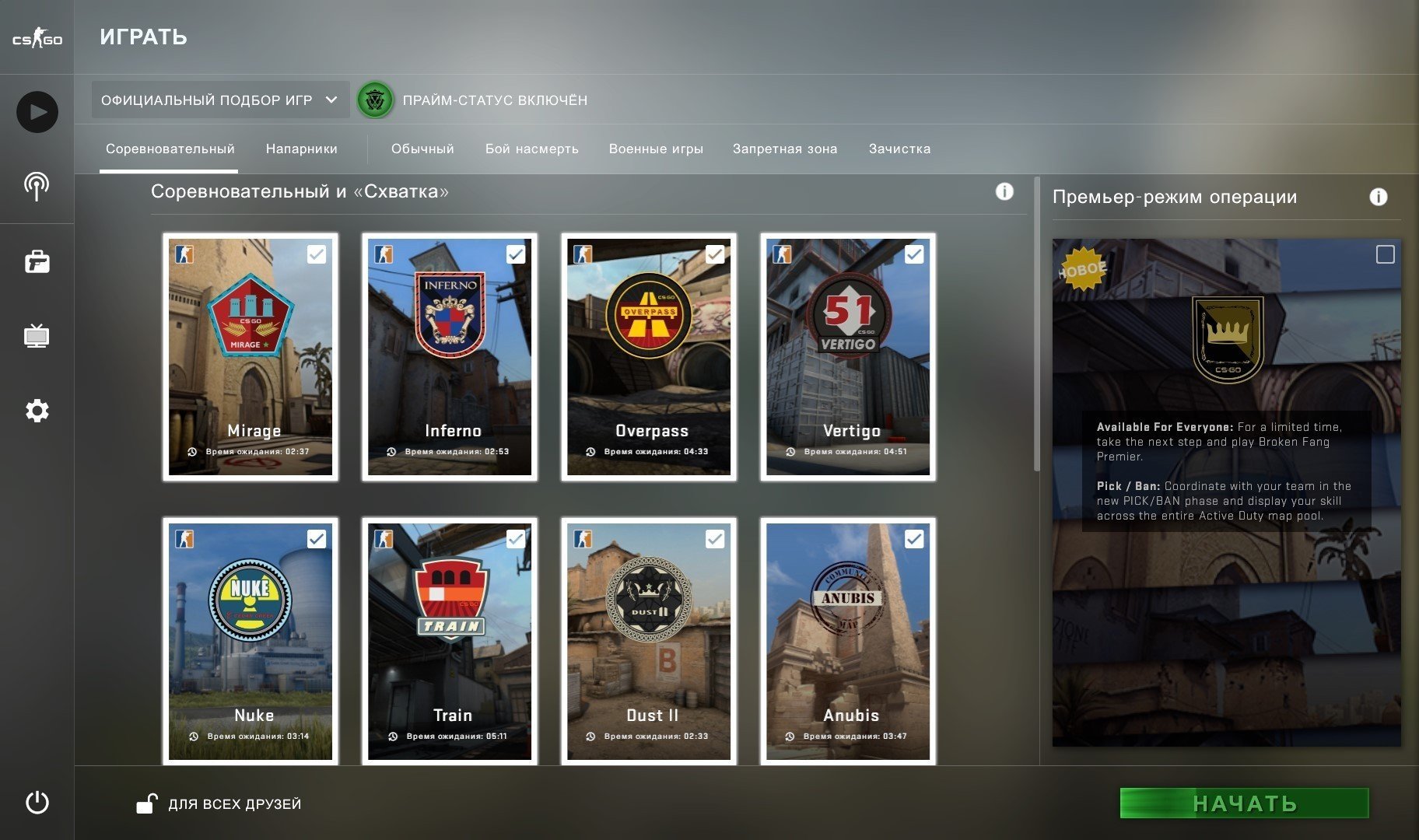Click the unlocked padlock lobby icon

[146, 803]
